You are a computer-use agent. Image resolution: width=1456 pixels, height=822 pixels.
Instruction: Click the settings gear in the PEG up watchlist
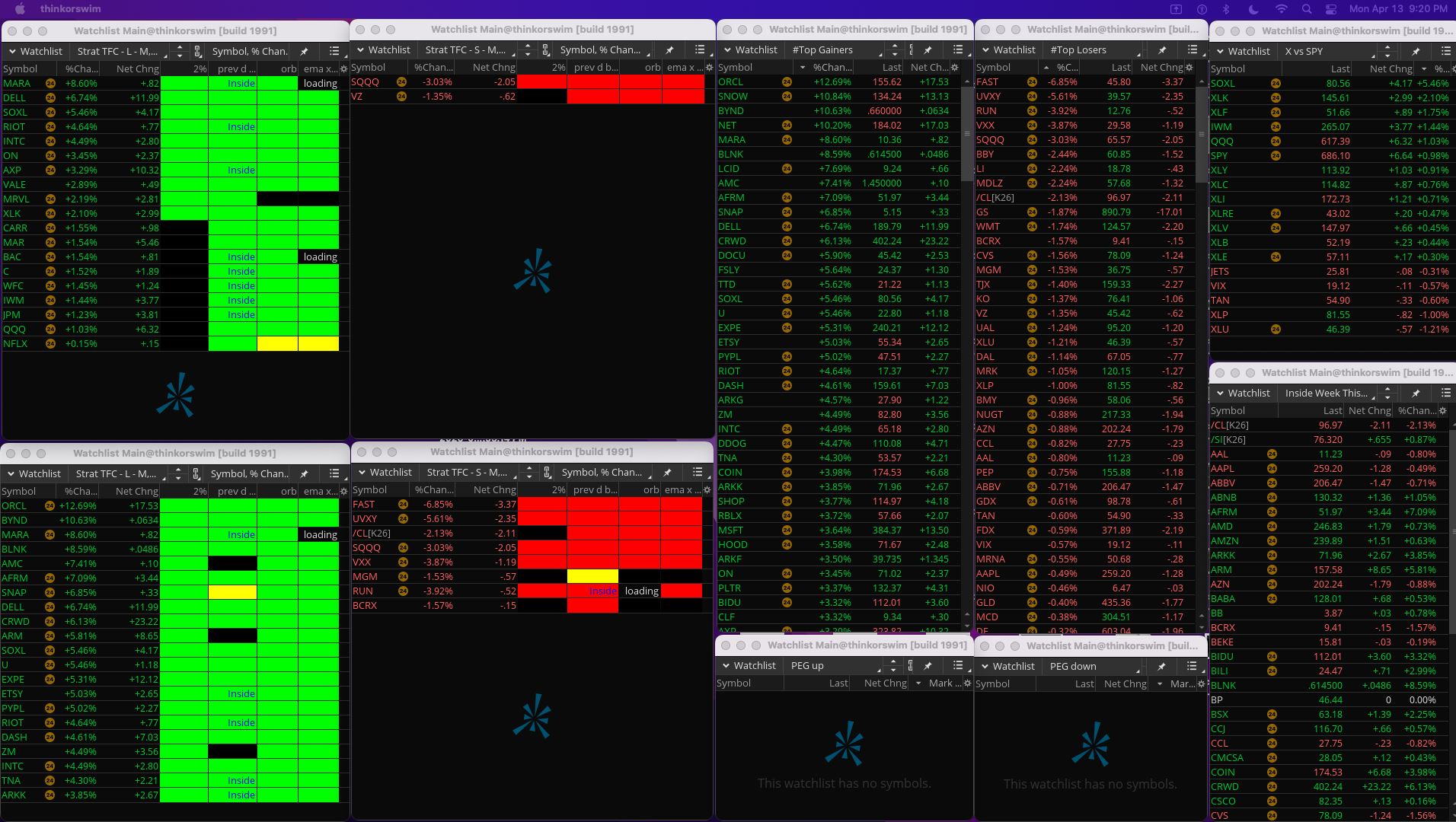coord(967,683)
